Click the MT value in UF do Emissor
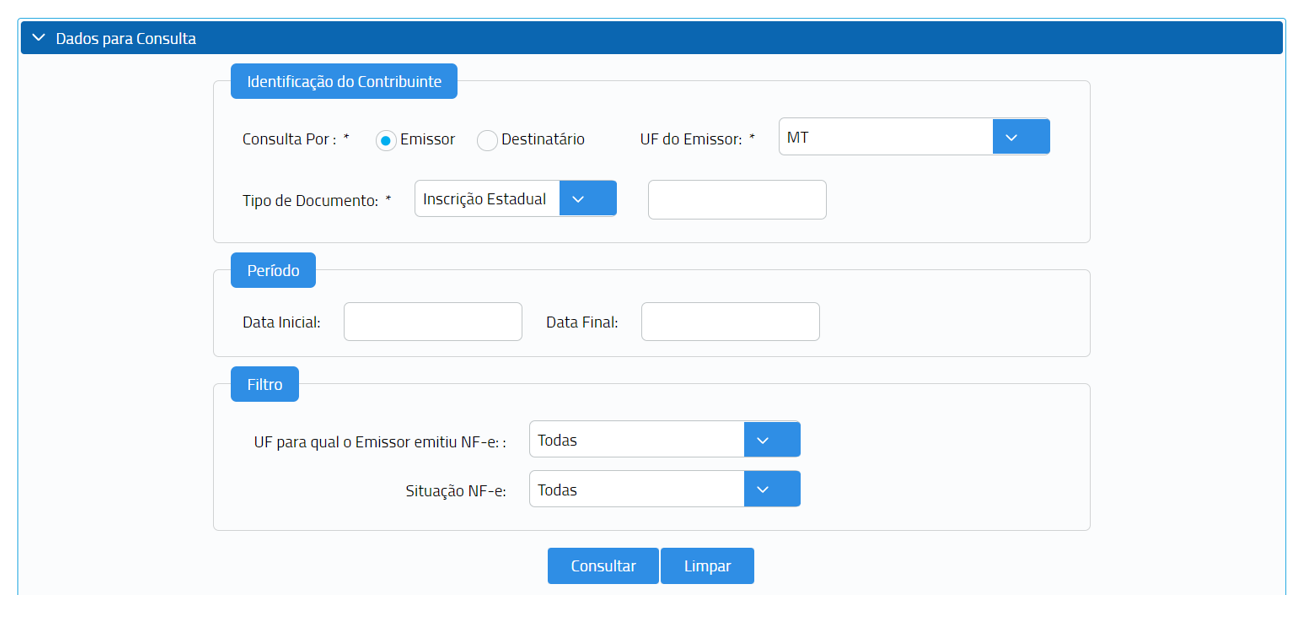The height and width of the screenshot is (632, 1305). point(885,137)
